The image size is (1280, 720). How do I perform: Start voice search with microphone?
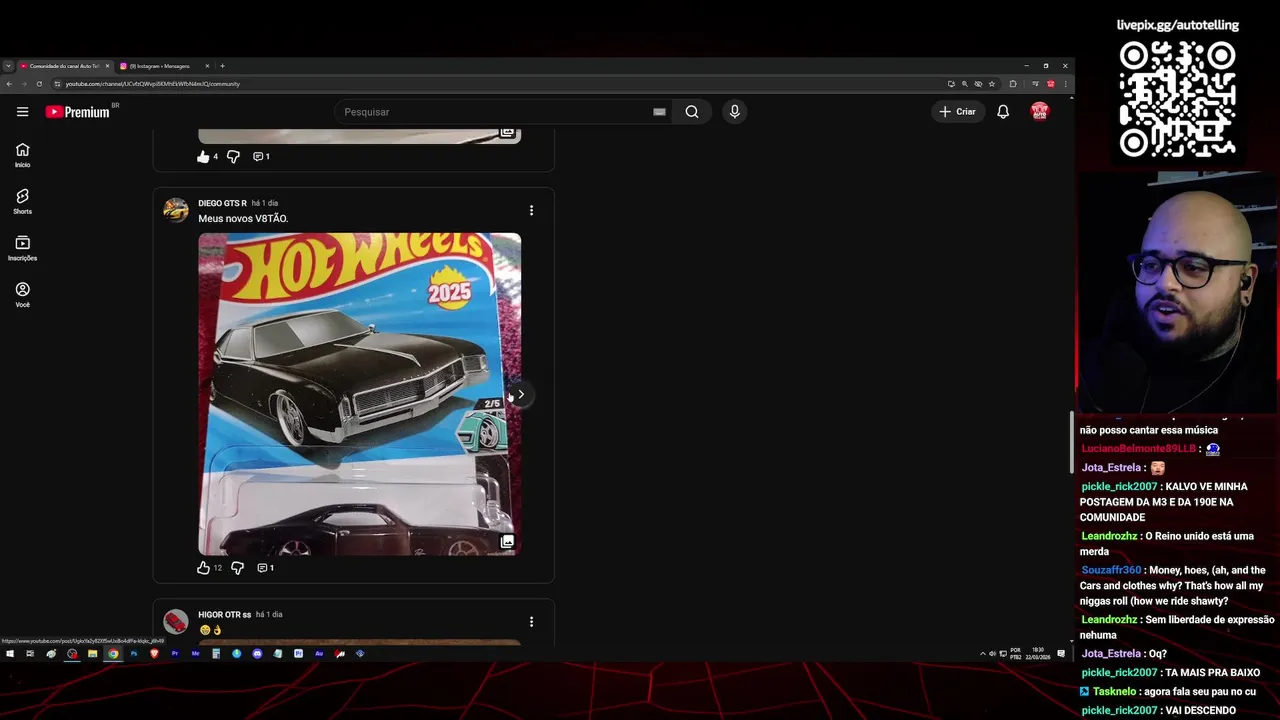click(x=735, y=112)
